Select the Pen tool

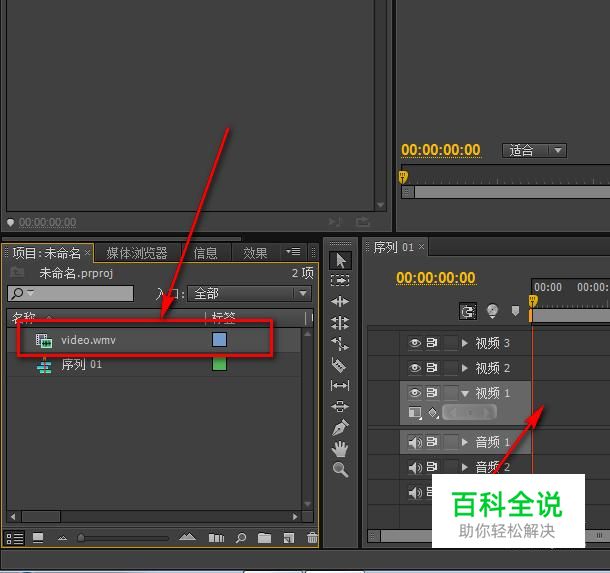[340, 428]
